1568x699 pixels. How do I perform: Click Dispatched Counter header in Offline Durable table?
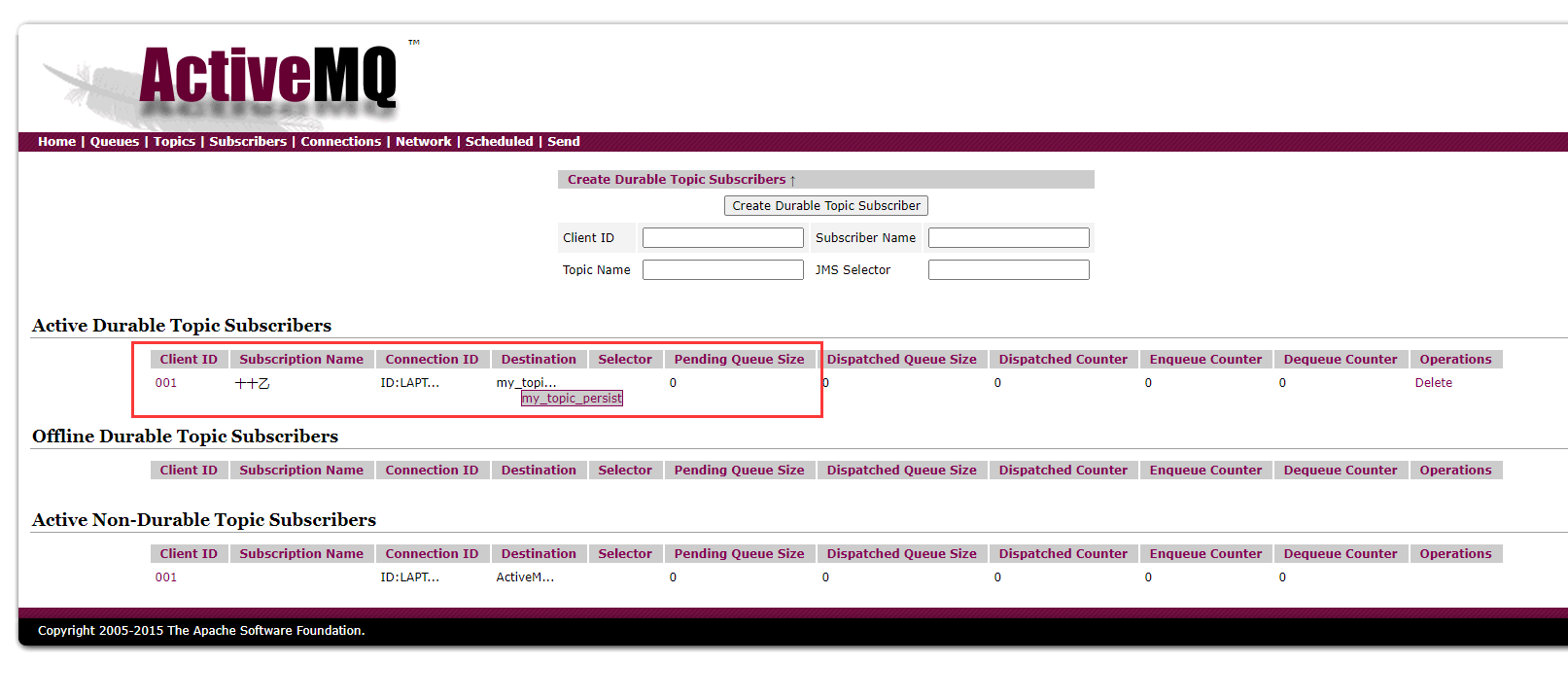(x=1063, y=471)
